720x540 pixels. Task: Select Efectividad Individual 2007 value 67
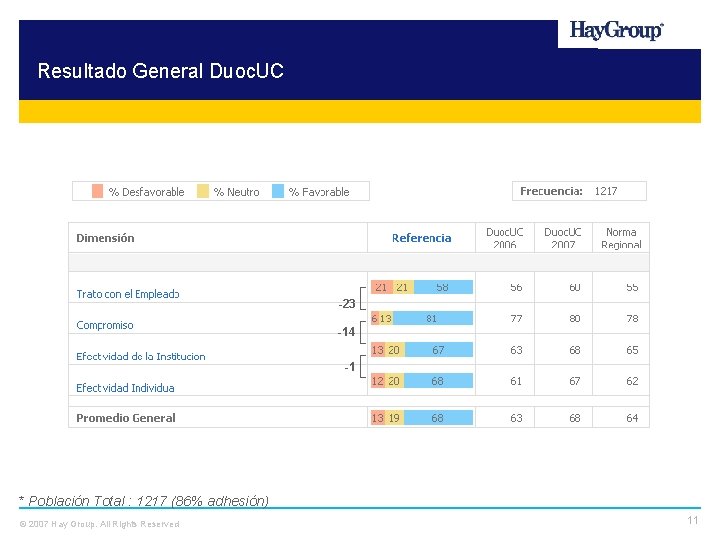tap(574, 381)
